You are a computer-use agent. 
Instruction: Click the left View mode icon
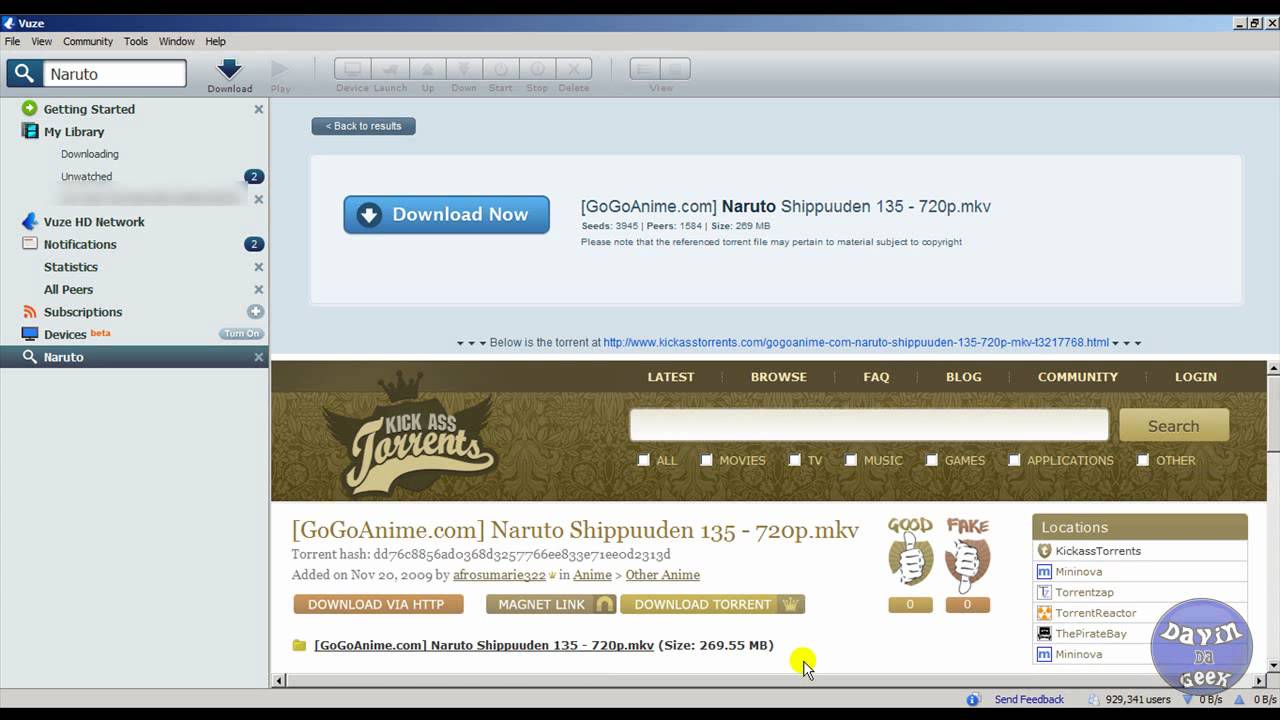point(645,69)
